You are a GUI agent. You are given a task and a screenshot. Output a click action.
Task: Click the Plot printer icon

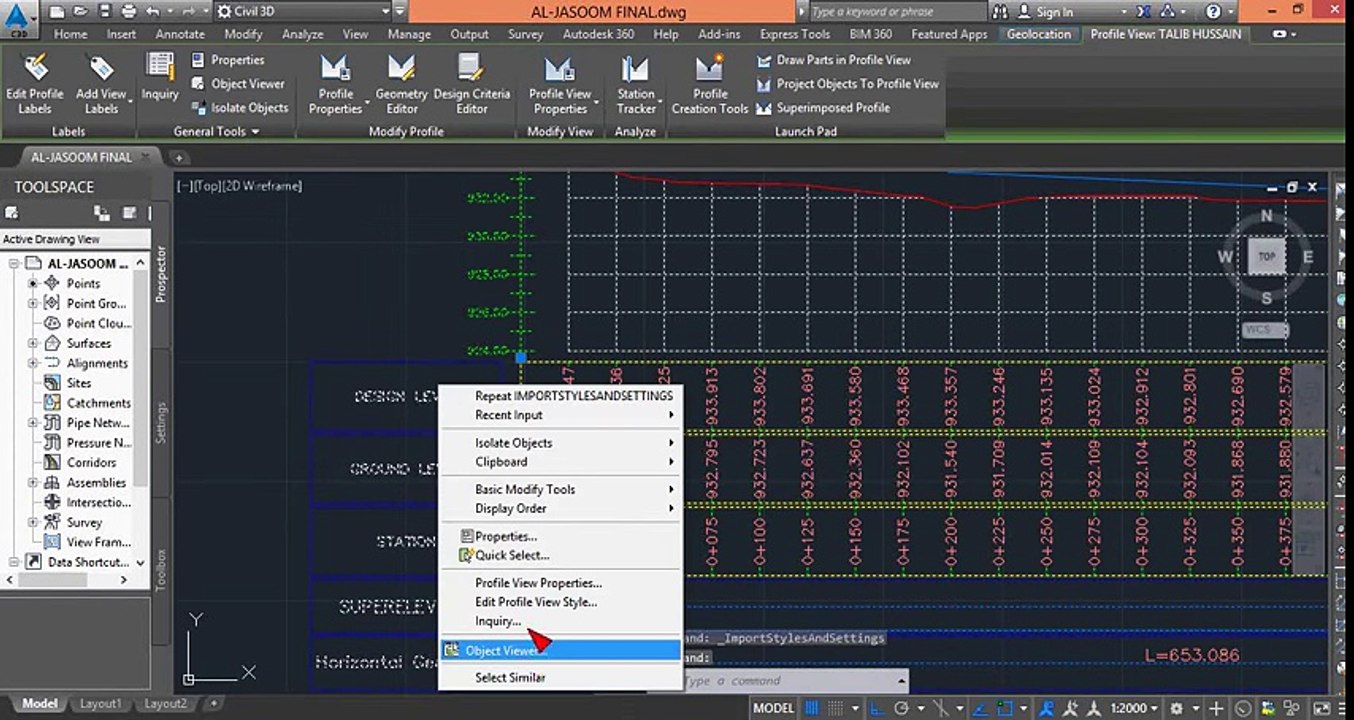(x=129, y=12)
